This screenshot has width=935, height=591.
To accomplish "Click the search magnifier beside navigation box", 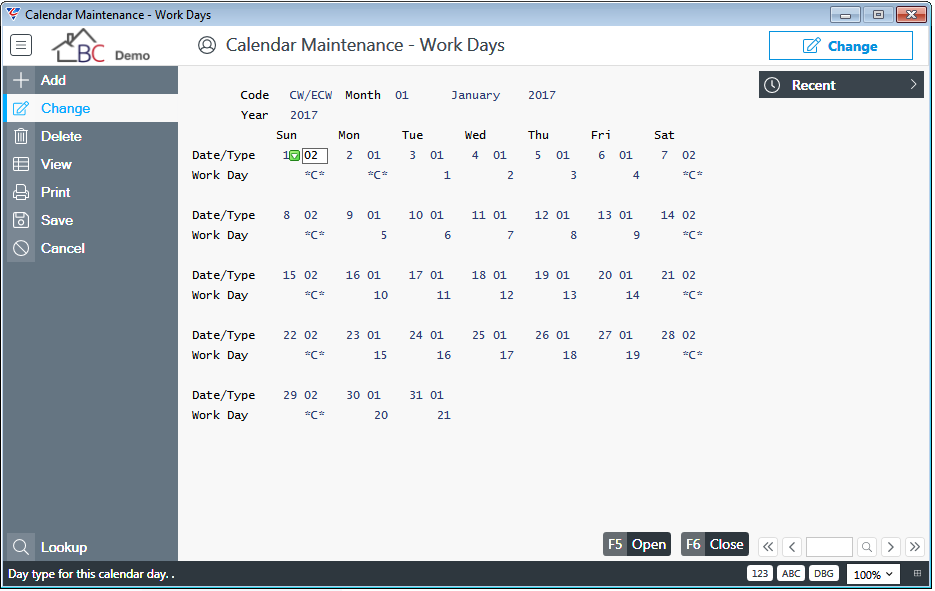I will tap(867, 546).
